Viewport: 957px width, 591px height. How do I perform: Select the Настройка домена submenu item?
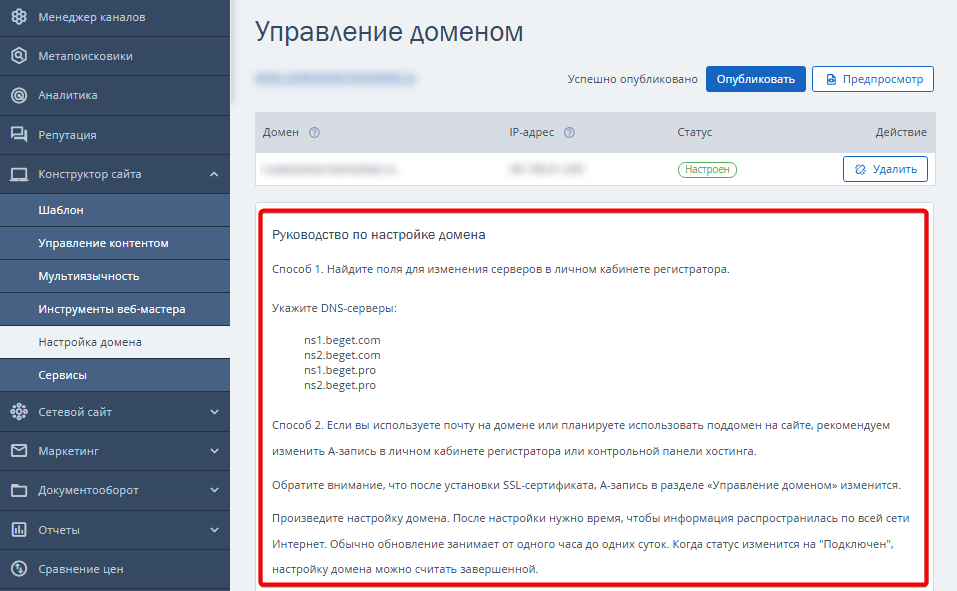click(115, 342)
